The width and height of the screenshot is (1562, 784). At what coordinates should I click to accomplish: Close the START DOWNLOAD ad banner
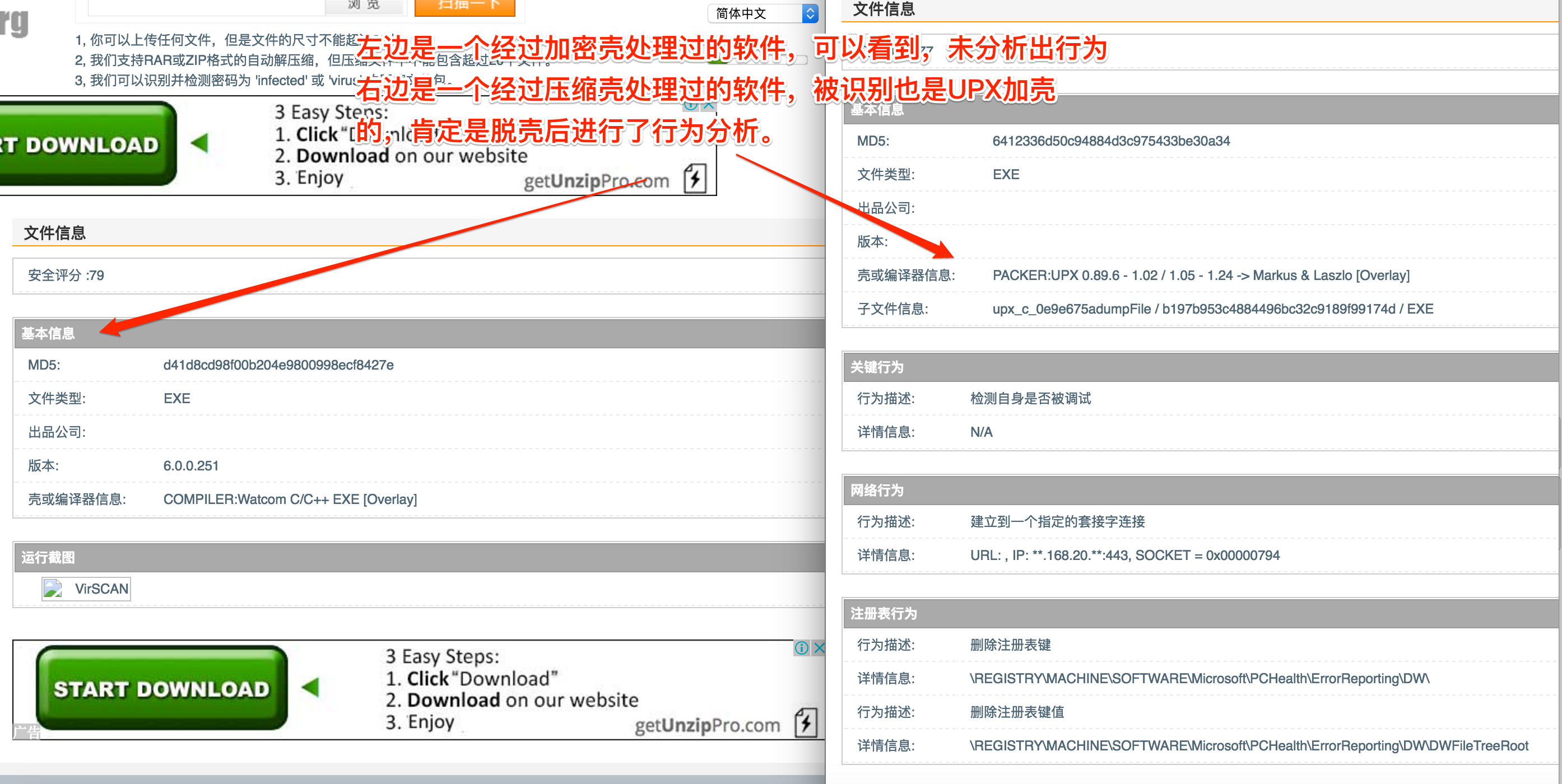coord(819,648)
